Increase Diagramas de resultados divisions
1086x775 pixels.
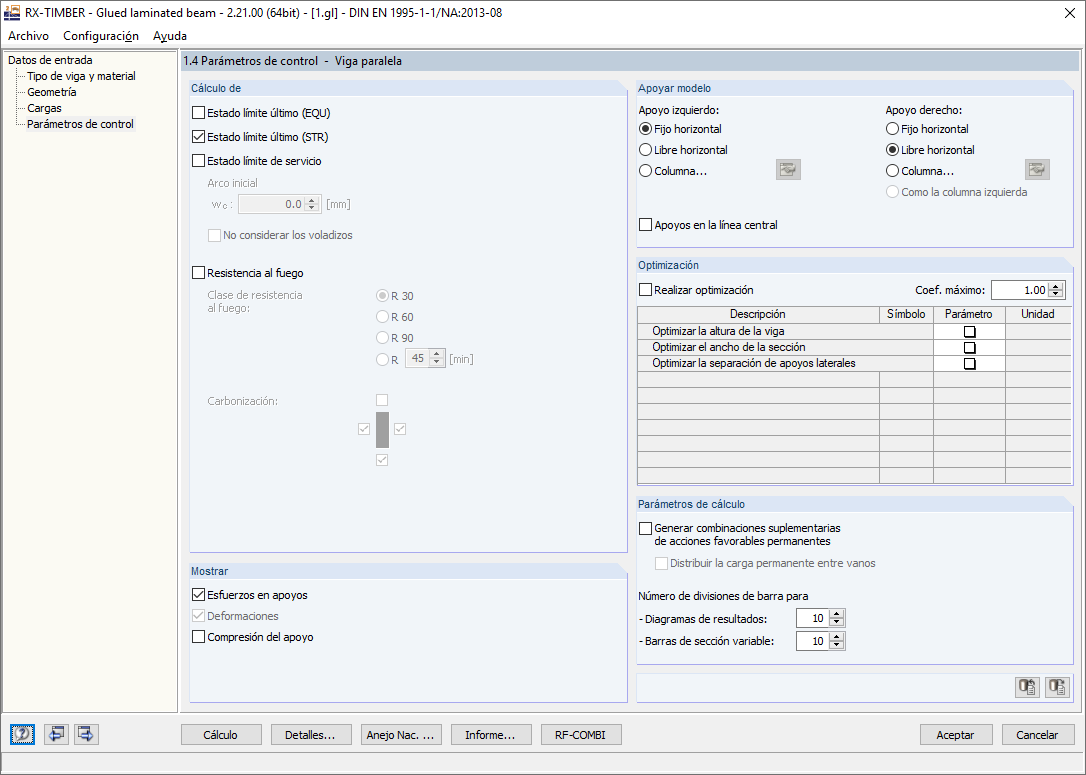coord(837,614)
